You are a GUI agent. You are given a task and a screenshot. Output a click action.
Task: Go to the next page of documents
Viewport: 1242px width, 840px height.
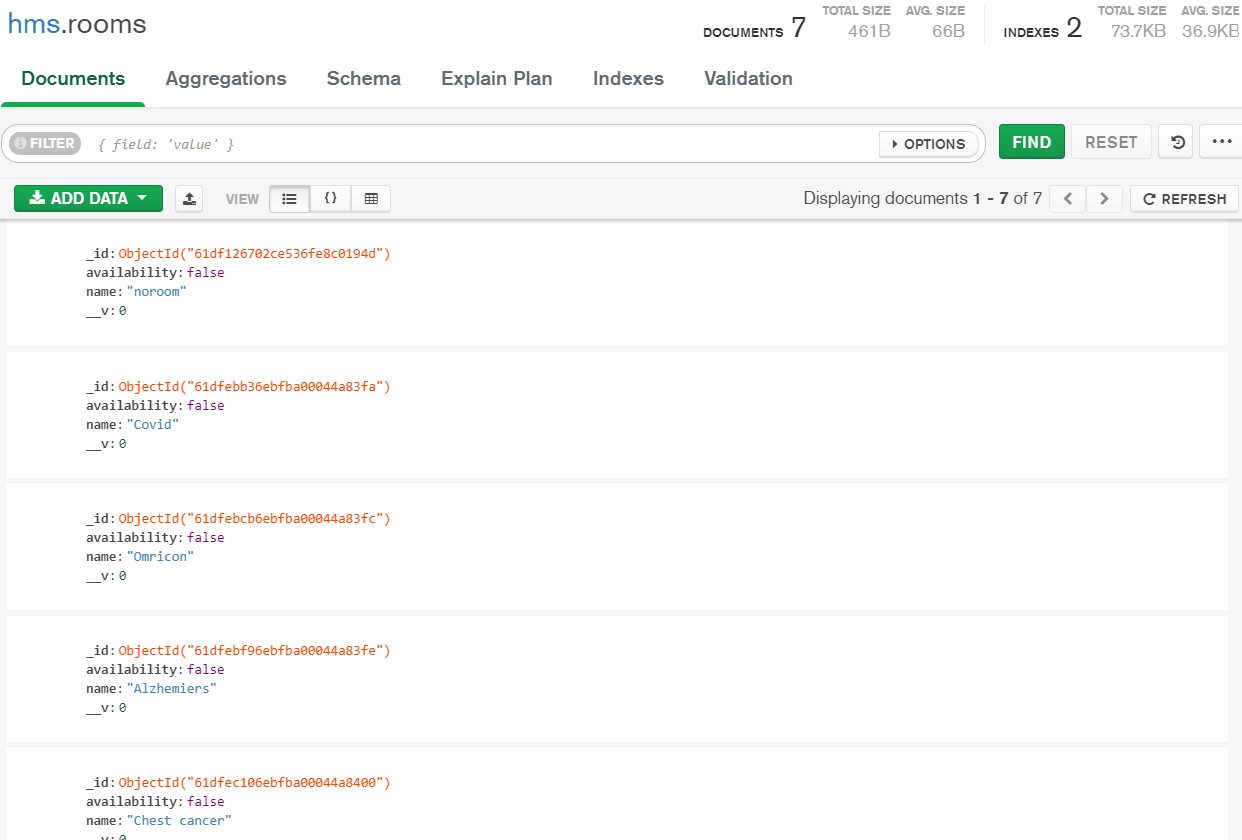(1104, 198)
